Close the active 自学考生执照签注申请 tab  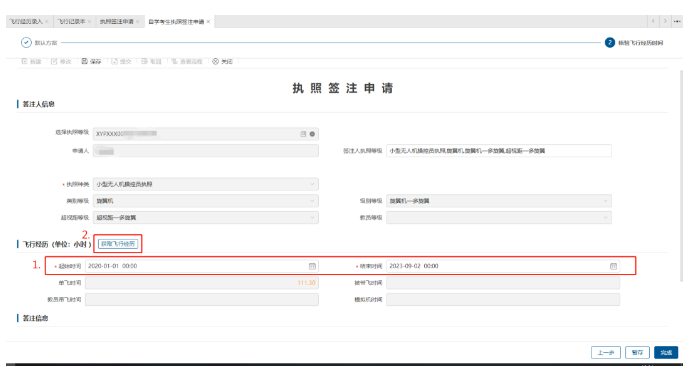coord(208,21)
